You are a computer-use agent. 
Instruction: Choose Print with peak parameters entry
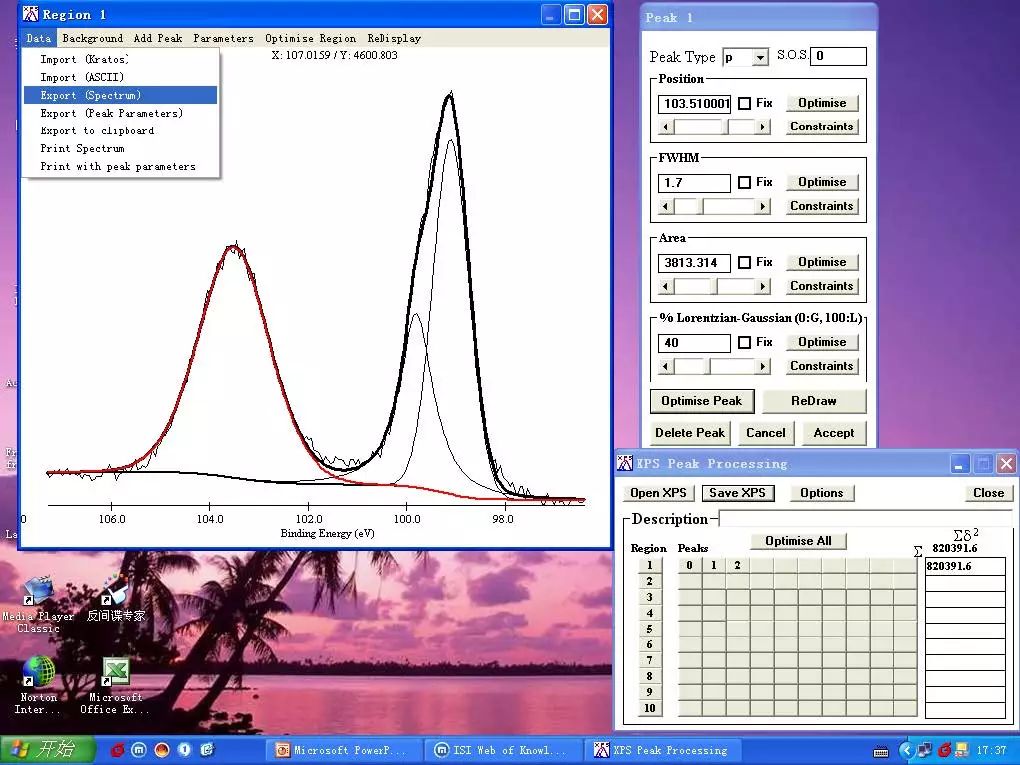point(120,167)
